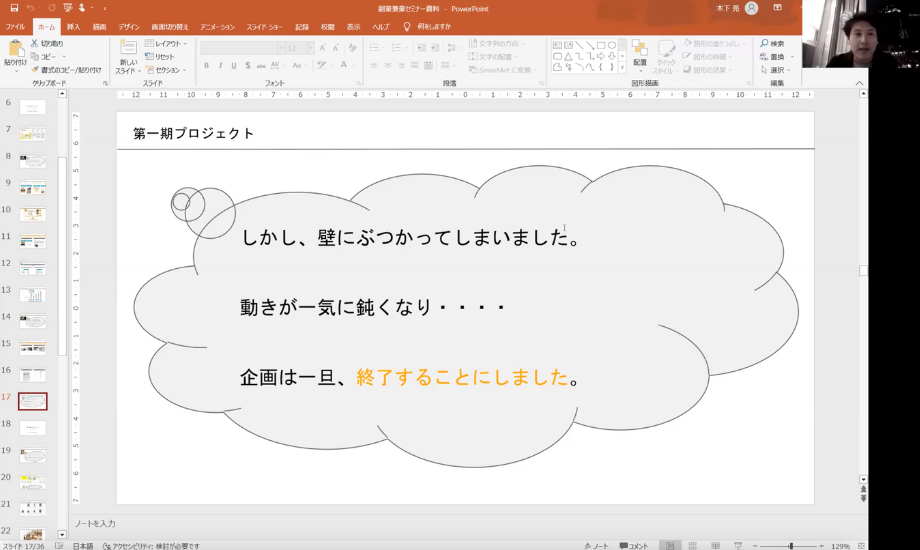This screenshot has height=550, width=920.
Task: Align text right in paragraph group
Action: coord(401,65)
